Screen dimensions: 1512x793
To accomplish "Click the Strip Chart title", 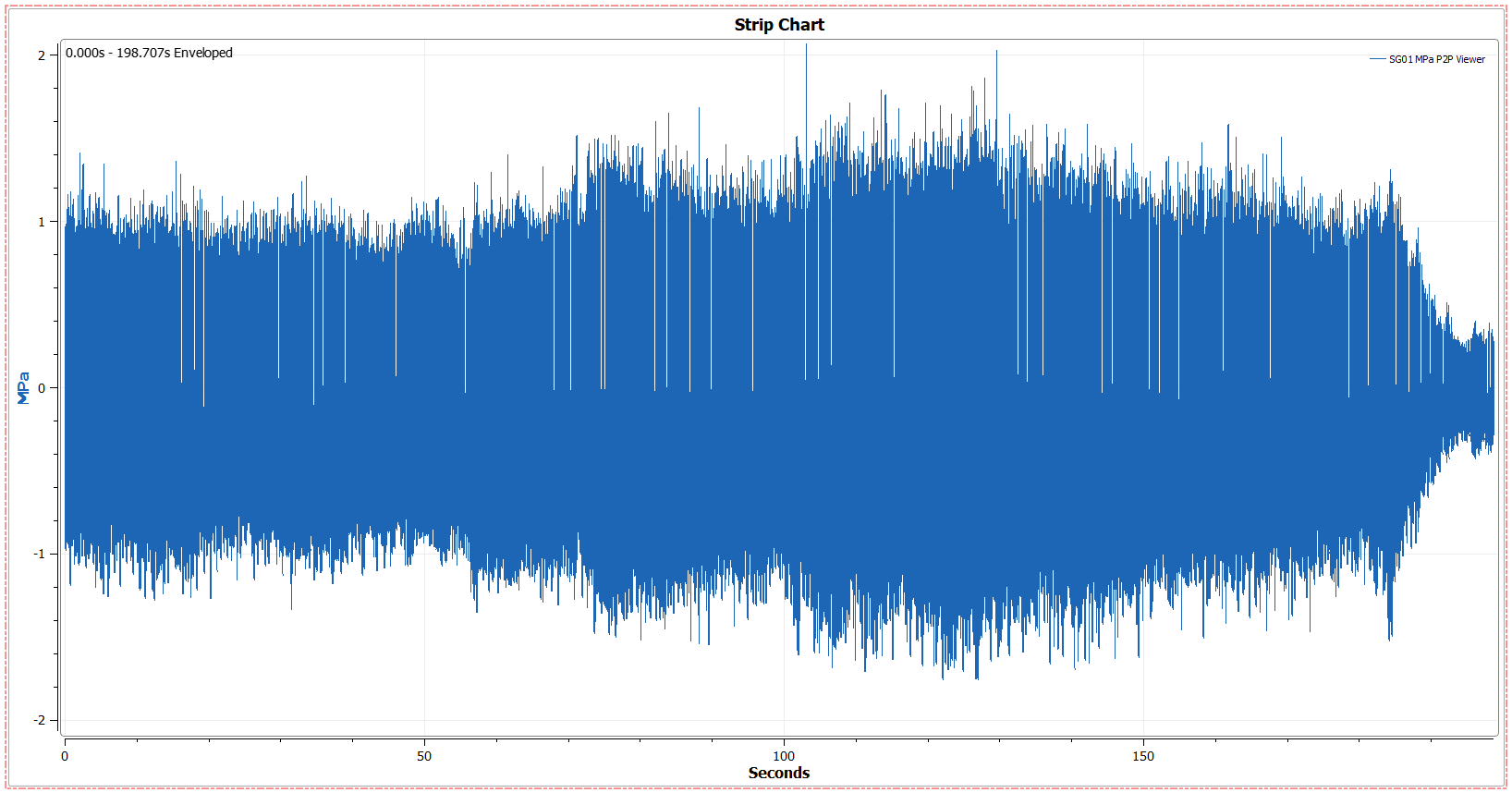I will pyautogui.click(x=779, y=25).
